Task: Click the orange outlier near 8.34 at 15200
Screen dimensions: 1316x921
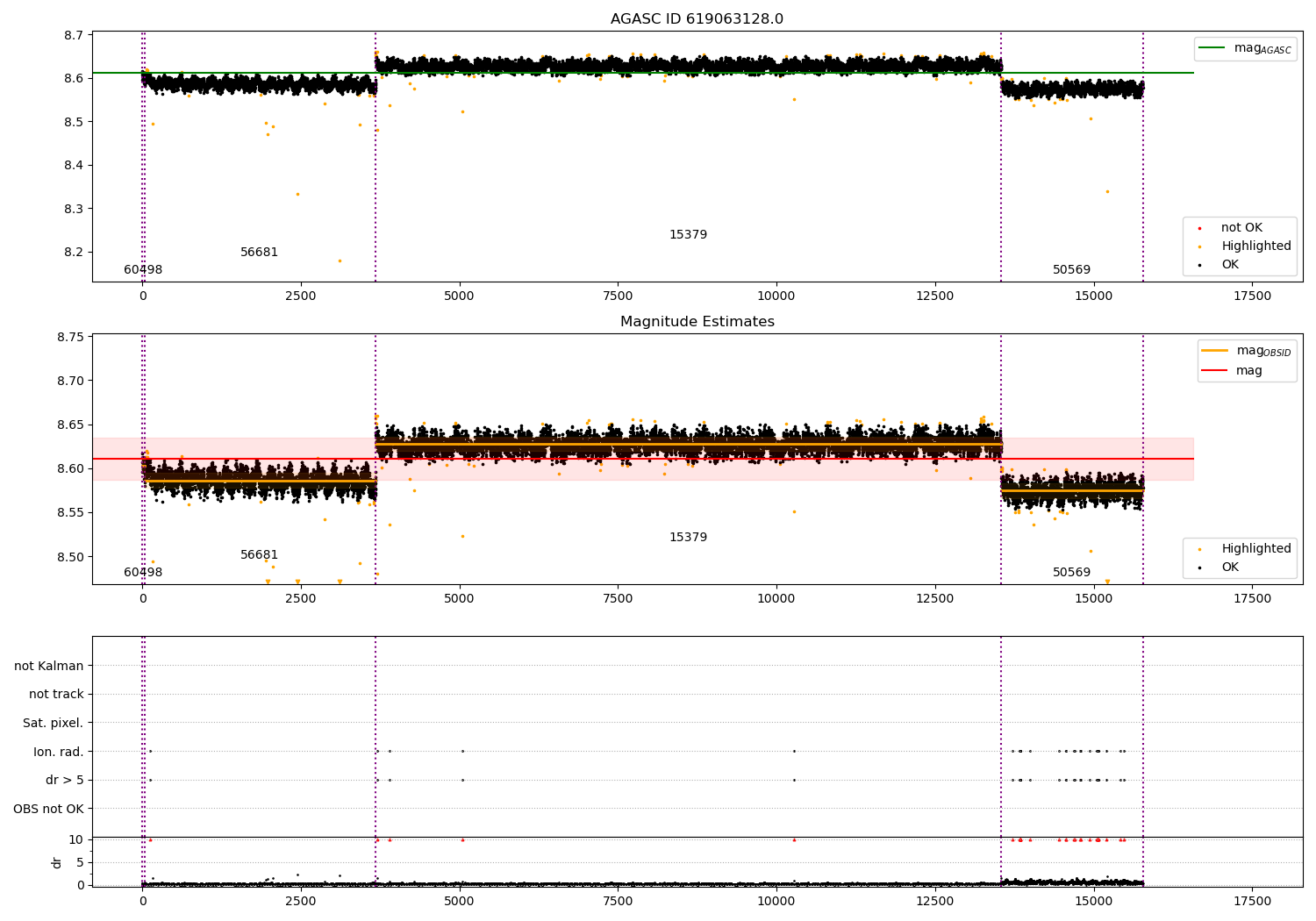Action: click(x=1107, y=191)
